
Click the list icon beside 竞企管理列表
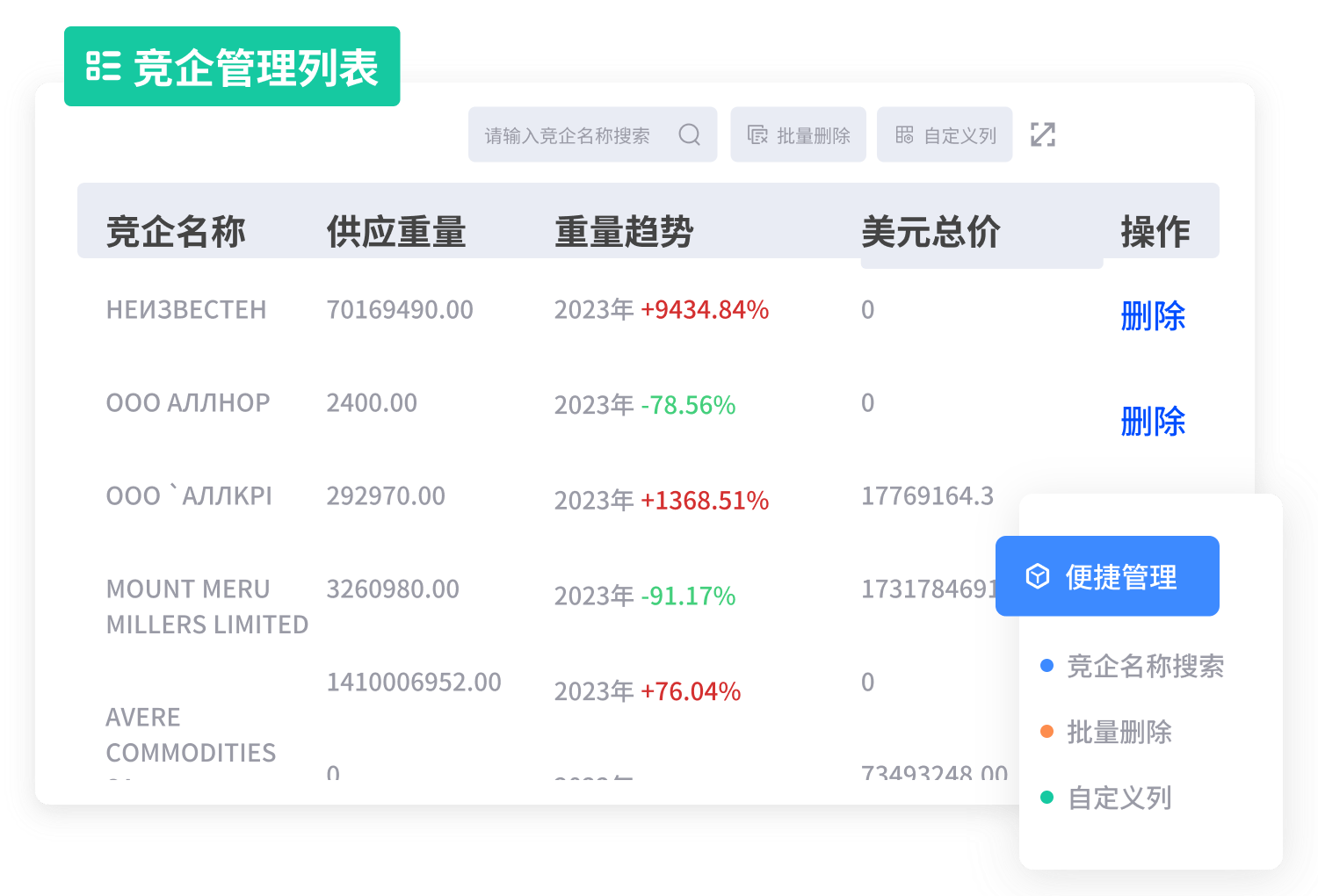coord(103,67)
